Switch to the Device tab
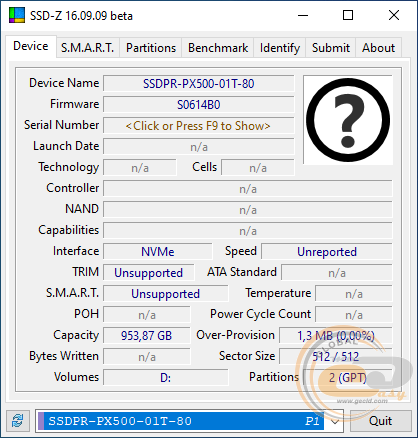The width and height of the screenshot is (418, 438). click(31, 46)
